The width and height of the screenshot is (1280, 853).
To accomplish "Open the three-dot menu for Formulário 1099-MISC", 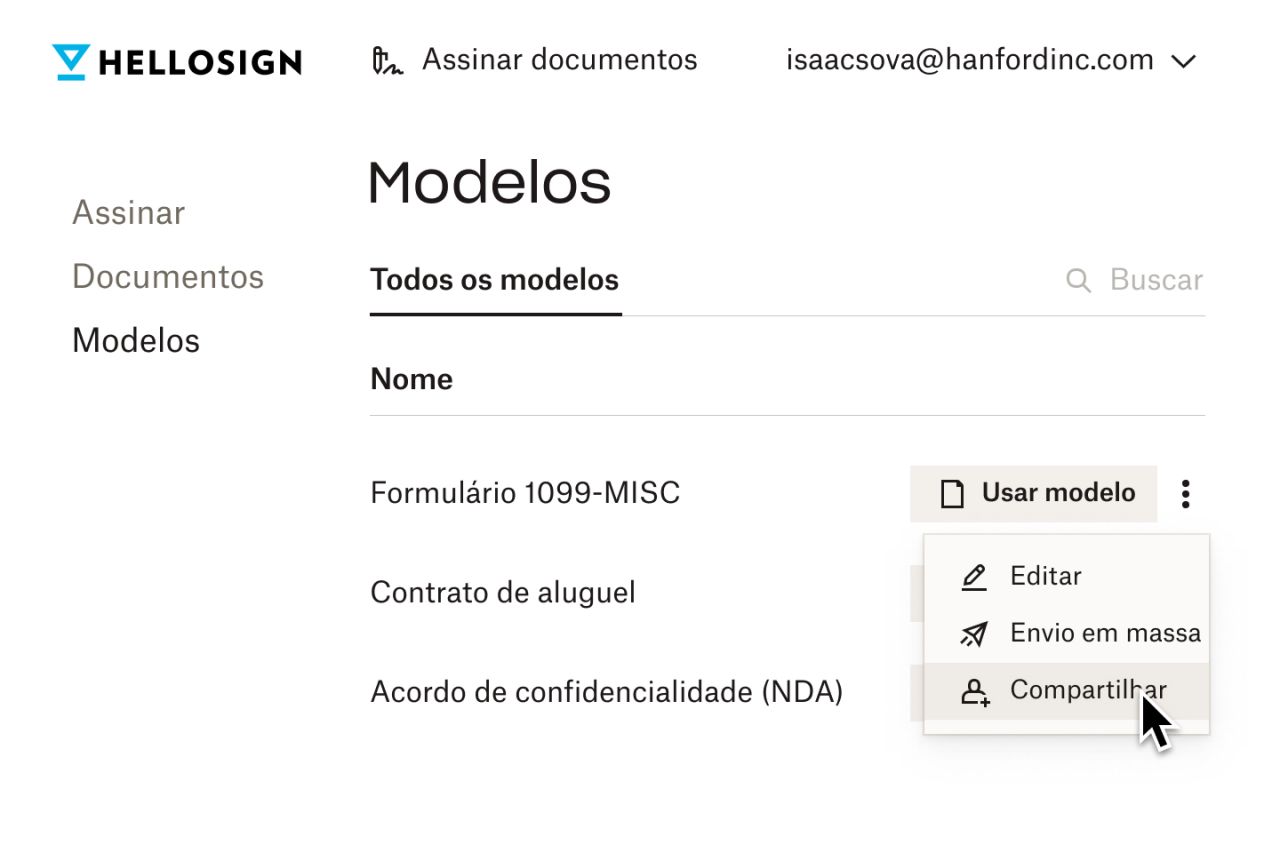I will [1185, 493].
